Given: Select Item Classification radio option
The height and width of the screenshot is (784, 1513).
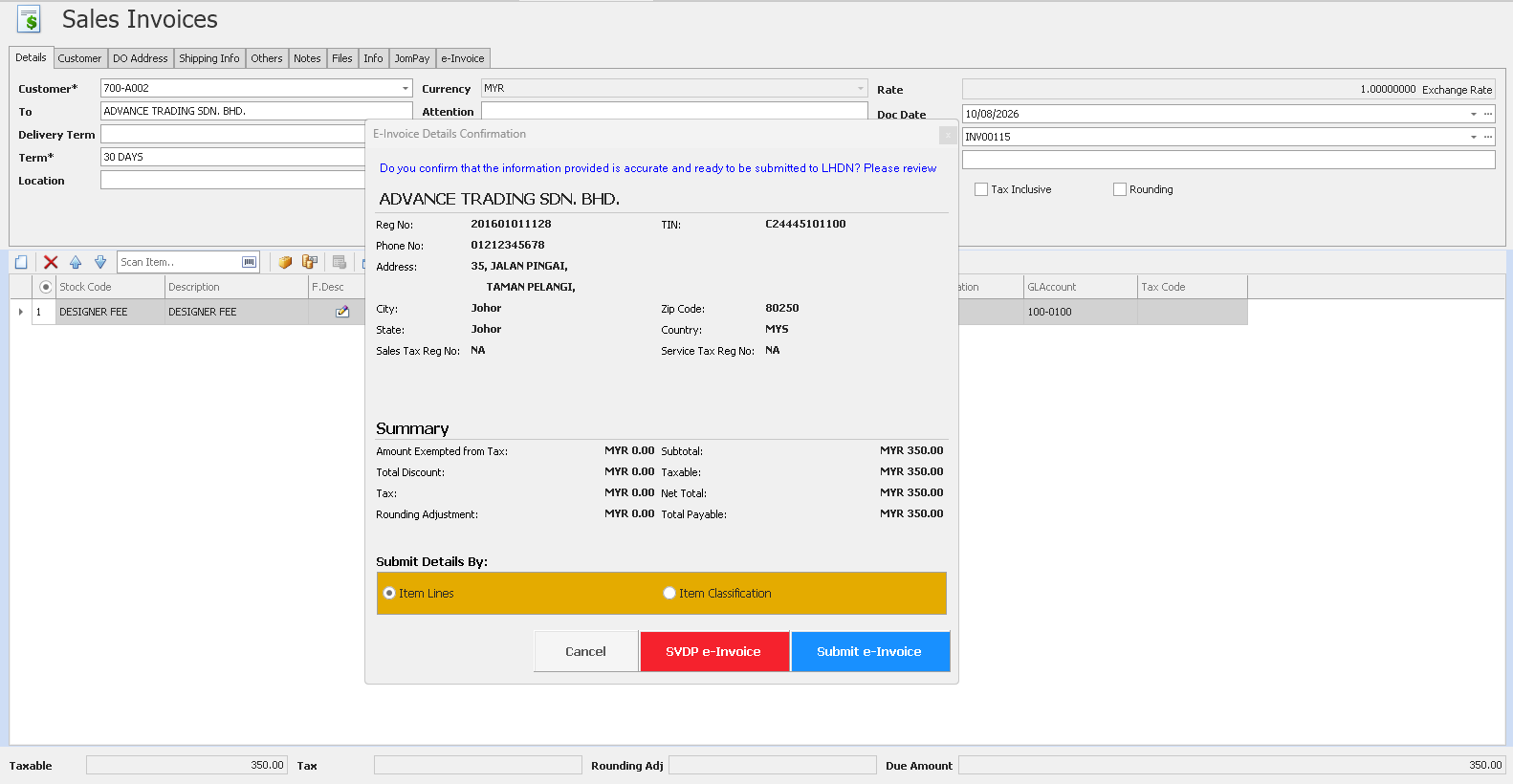Looking at the screenshot, I should coord(669,594).
